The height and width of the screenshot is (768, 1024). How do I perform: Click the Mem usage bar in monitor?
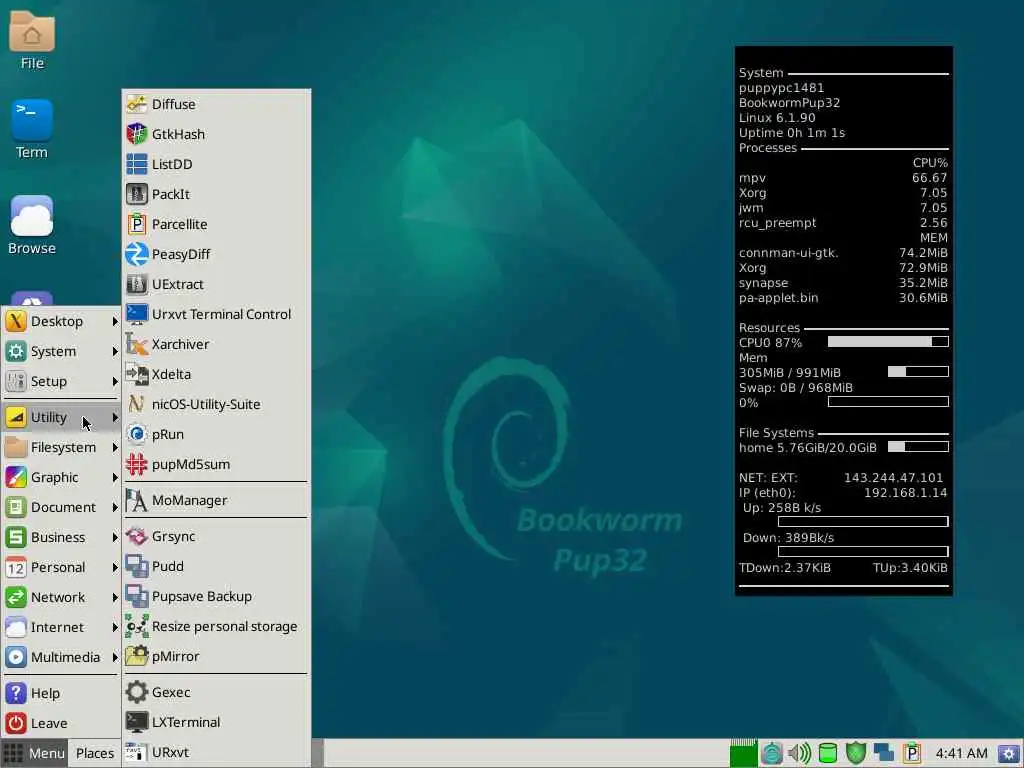918,372
